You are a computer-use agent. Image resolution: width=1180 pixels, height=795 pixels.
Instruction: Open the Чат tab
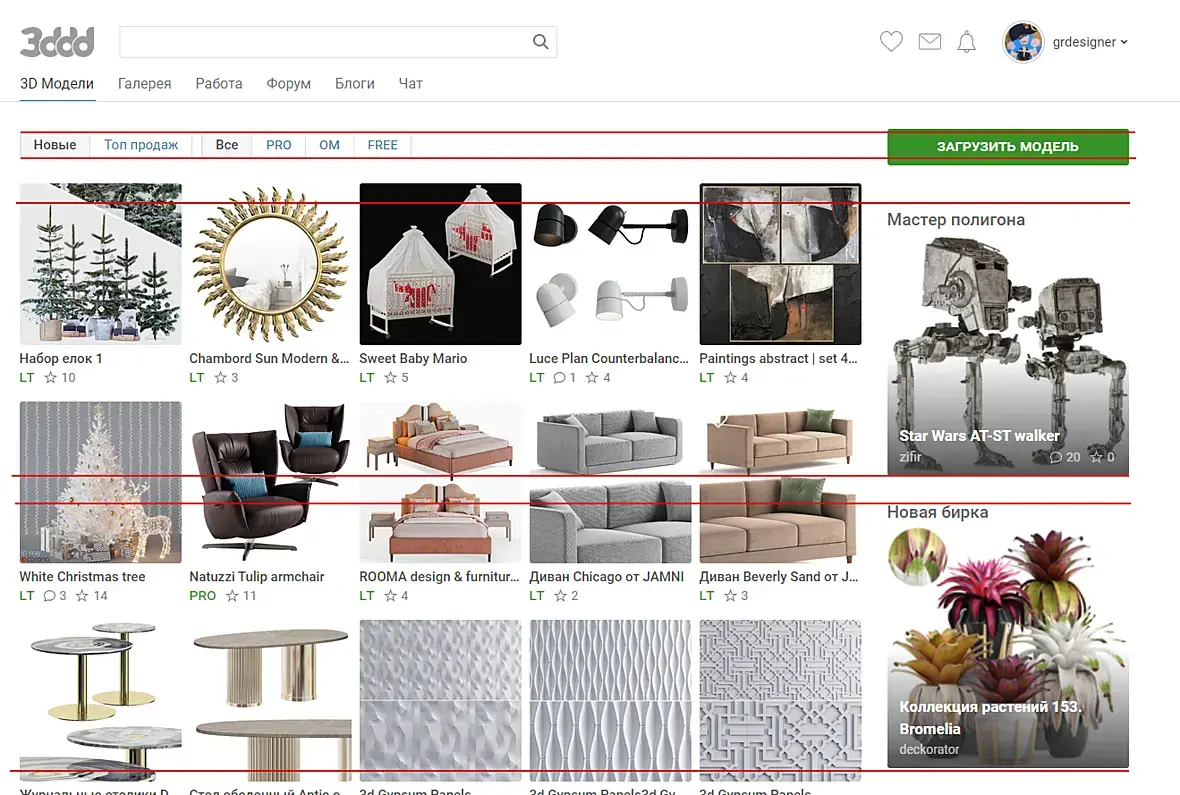410,84
